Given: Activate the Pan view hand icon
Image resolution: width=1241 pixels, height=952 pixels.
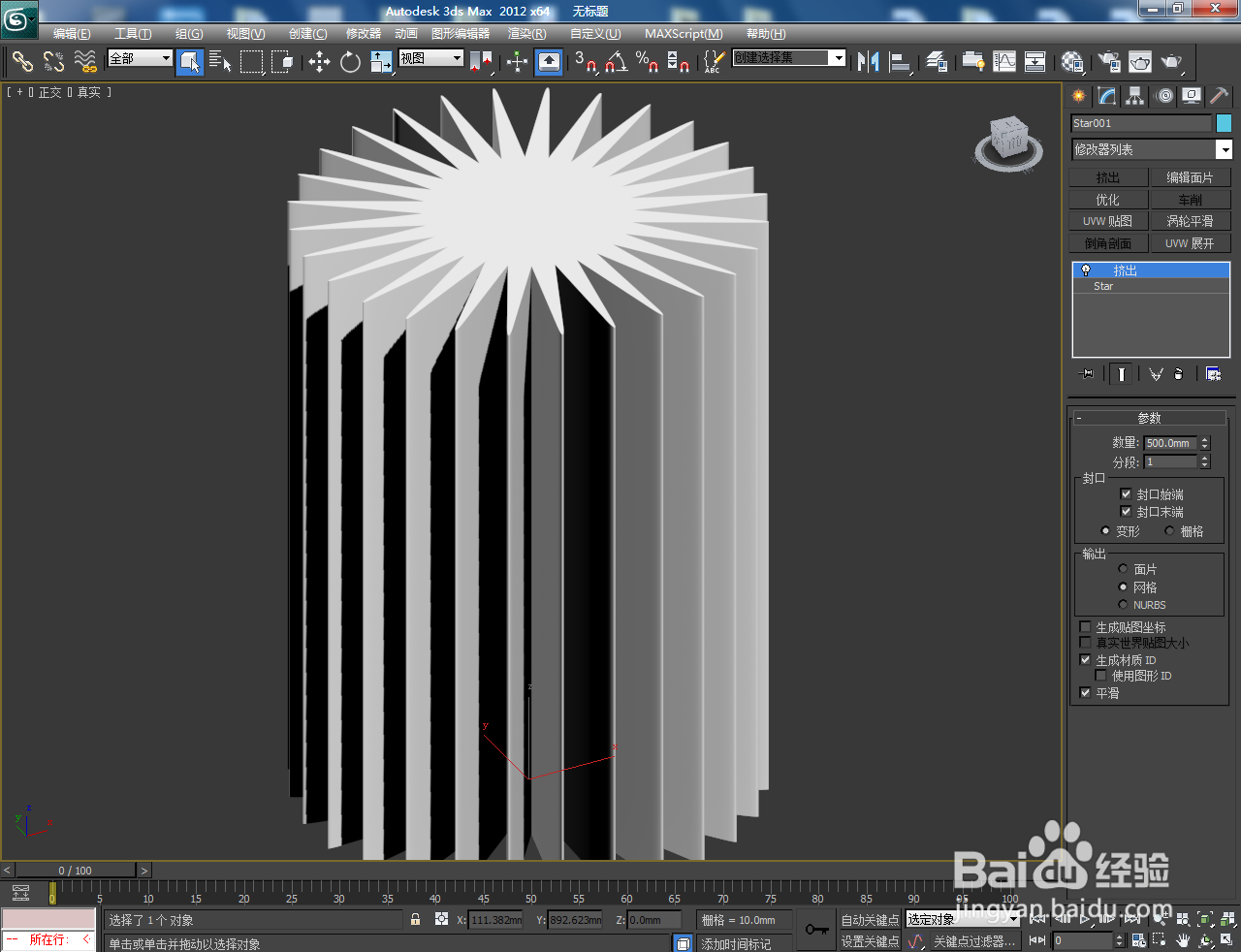Looking at the screenshot, I should [x=1184, y=940].
